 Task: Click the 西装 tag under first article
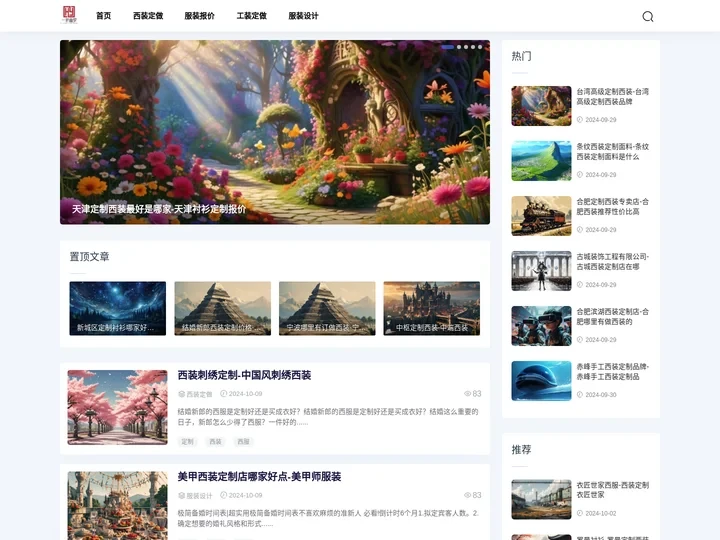pyautogui.click(x=215, y=441)
